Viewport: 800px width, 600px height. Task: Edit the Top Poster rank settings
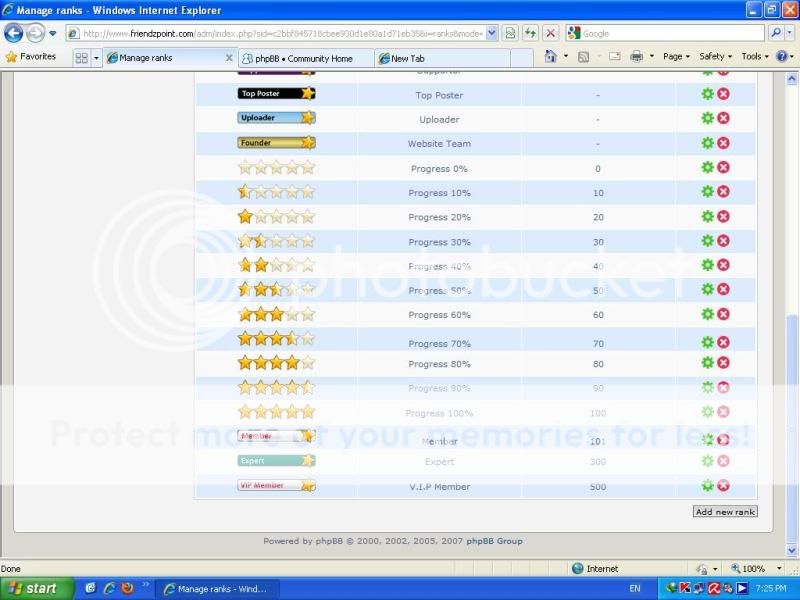[x=708, y=95]
